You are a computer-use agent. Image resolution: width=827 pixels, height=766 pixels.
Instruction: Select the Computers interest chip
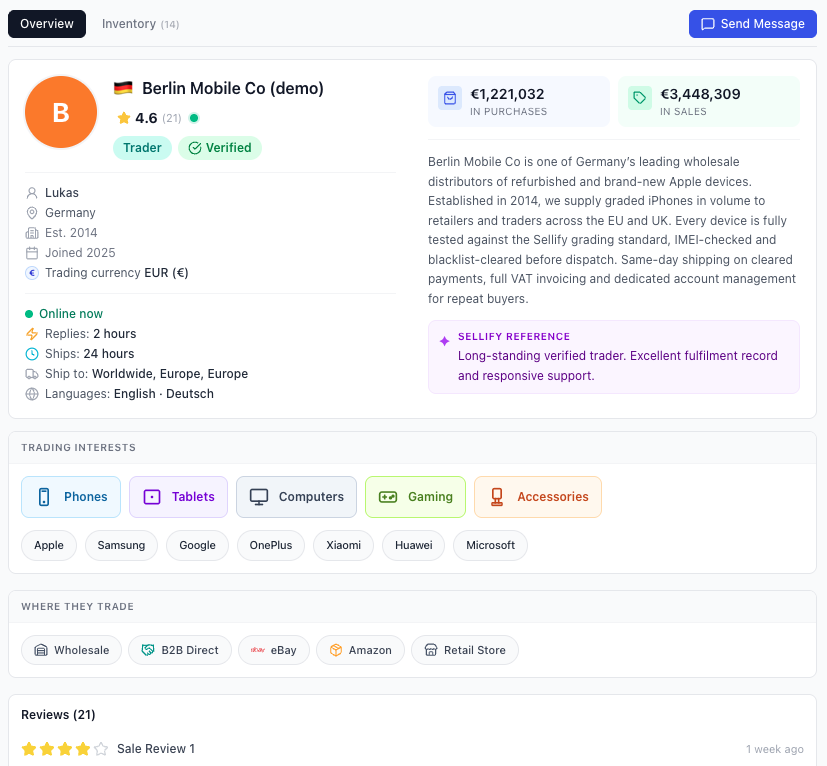(x=296, y=497)
